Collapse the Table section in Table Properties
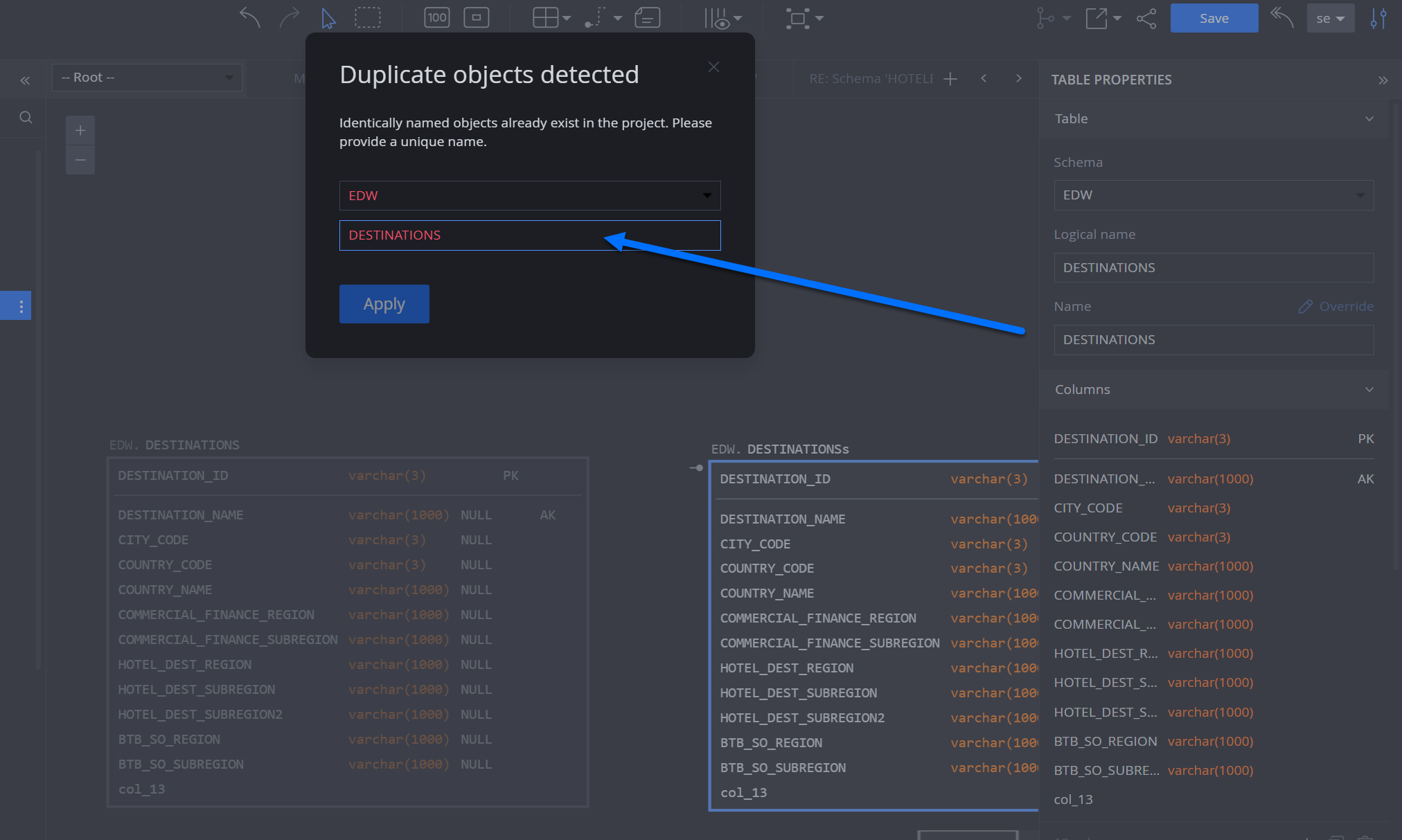 (x=1368, y=118)
